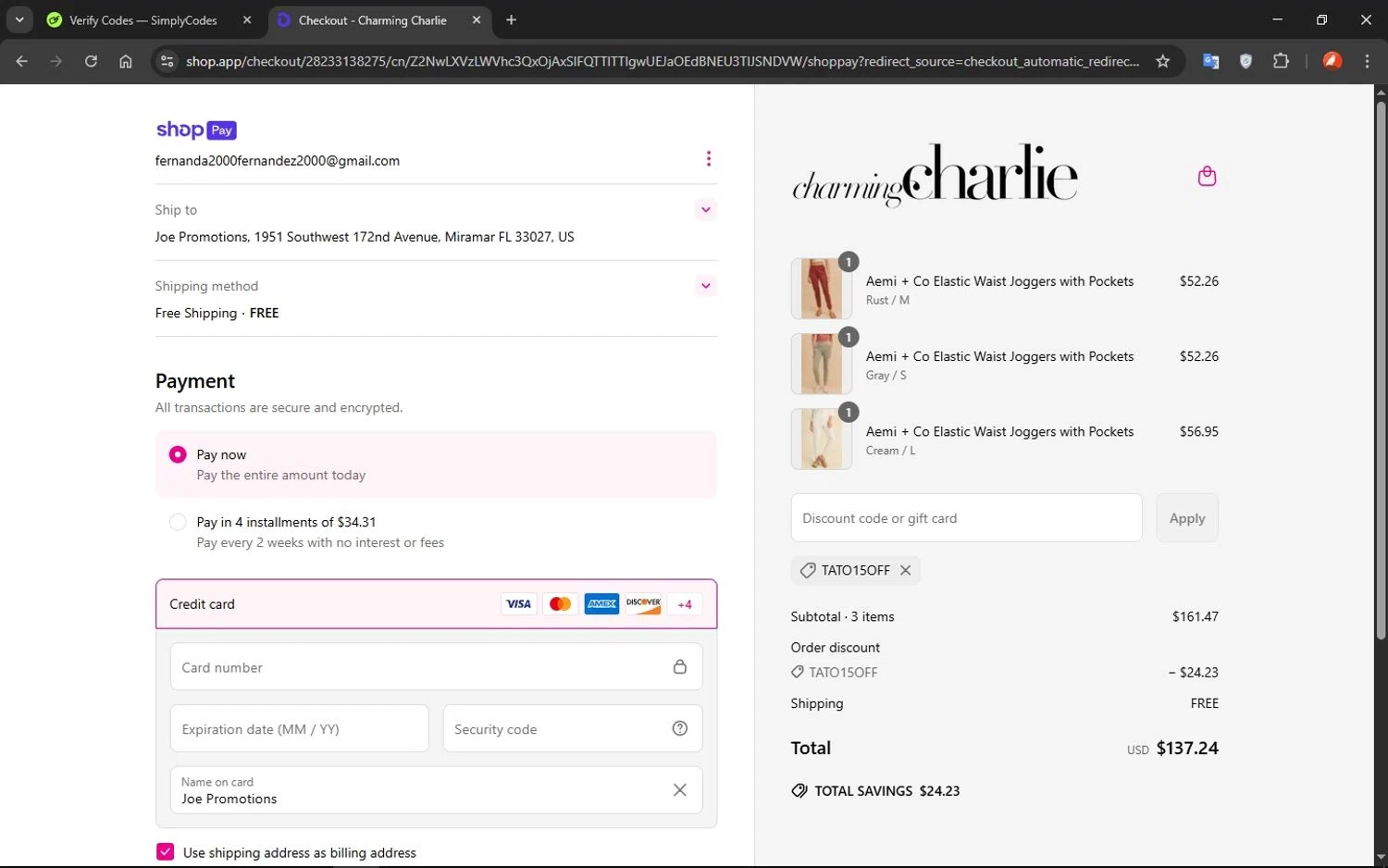The image size is (1388, 868).
Task: Bookmark this page with the star icon
Action: [1163, 61]
